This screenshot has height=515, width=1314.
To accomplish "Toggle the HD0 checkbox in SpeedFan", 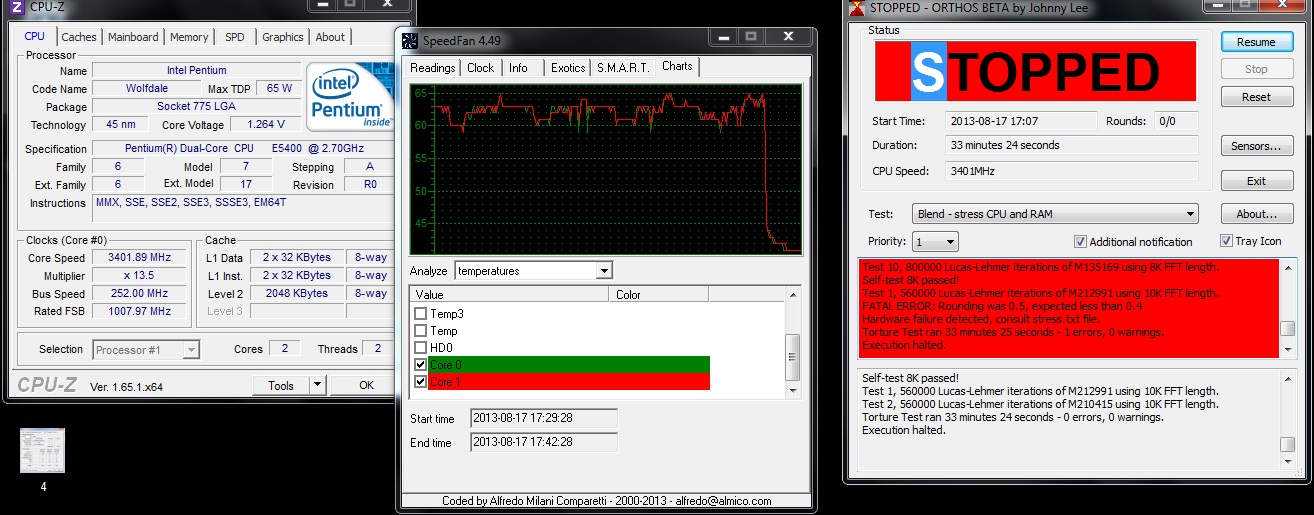I will 420,347.
